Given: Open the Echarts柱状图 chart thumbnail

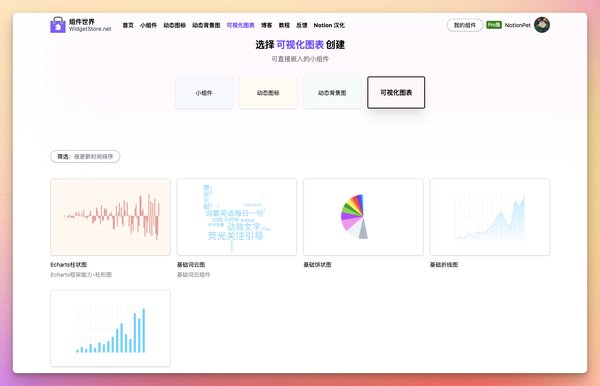Looking at the screenshot, I should click(110, 217).
